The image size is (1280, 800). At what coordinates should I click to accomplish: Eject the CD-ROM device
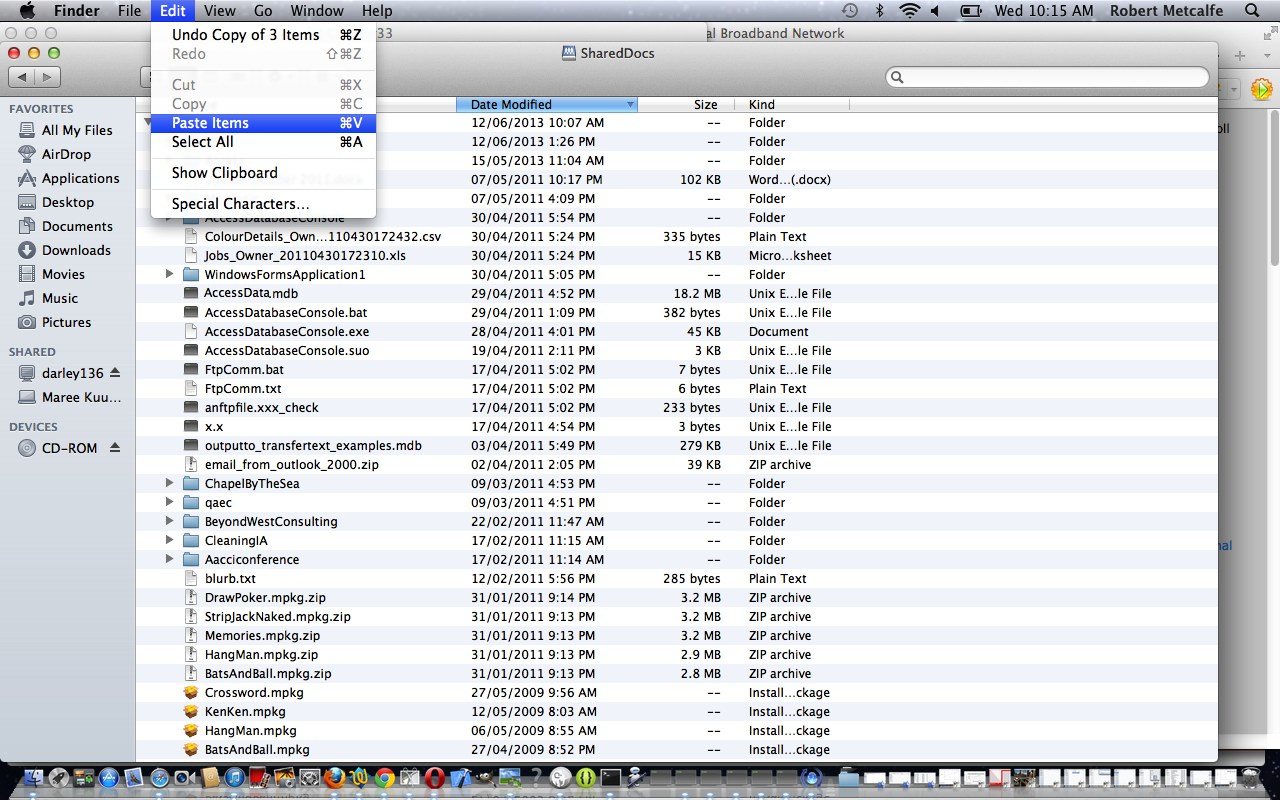(x=115, y=448)
